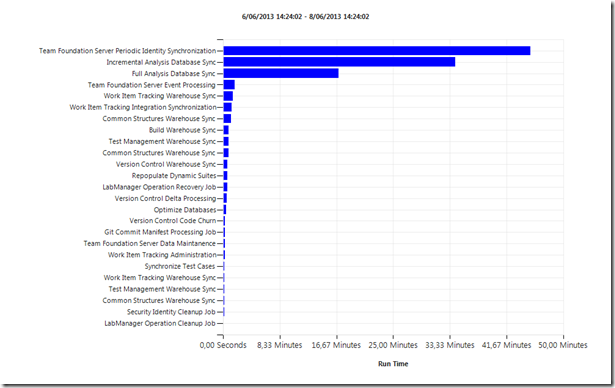Click the Team Foundation Server Periodic Identity Synchronization bar

[x=377, y=51]
